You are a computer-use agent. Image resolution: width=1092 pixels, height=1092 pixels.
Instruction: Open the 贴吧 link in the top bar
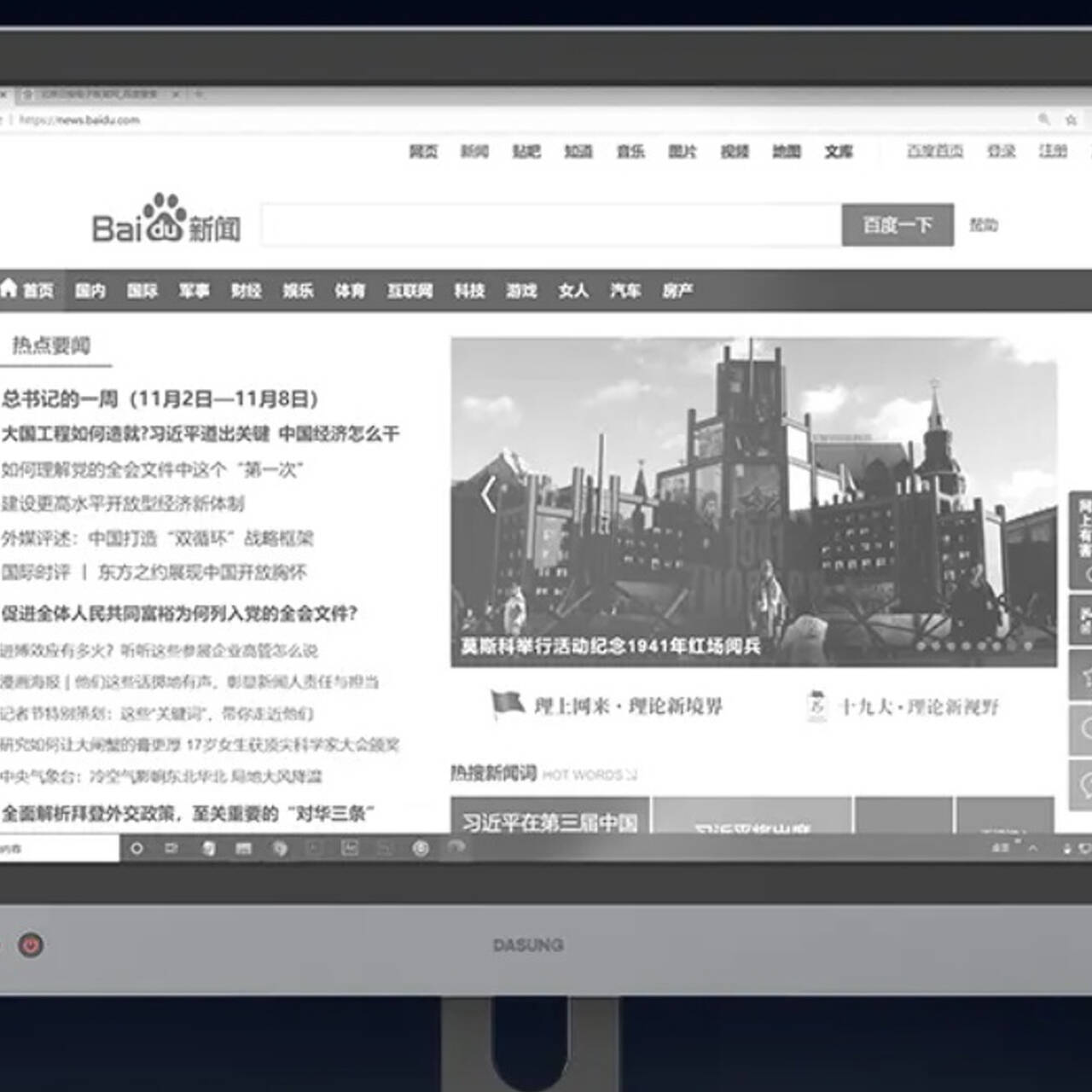click(526, 151)
